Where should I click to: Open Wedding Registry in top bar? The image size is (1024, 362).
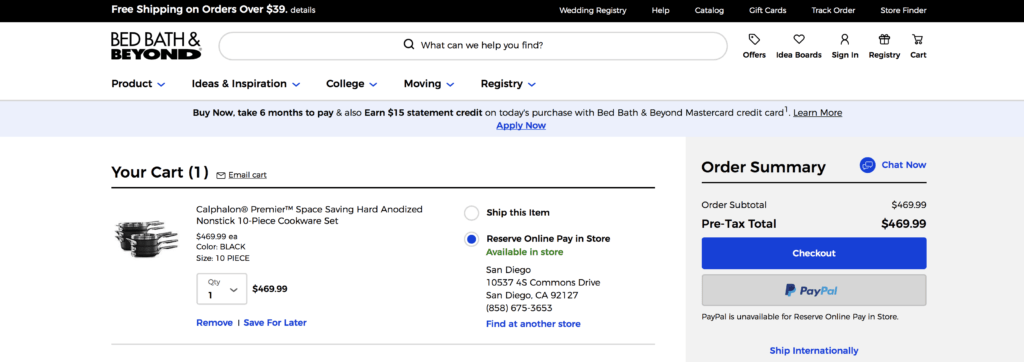(592, 10)
